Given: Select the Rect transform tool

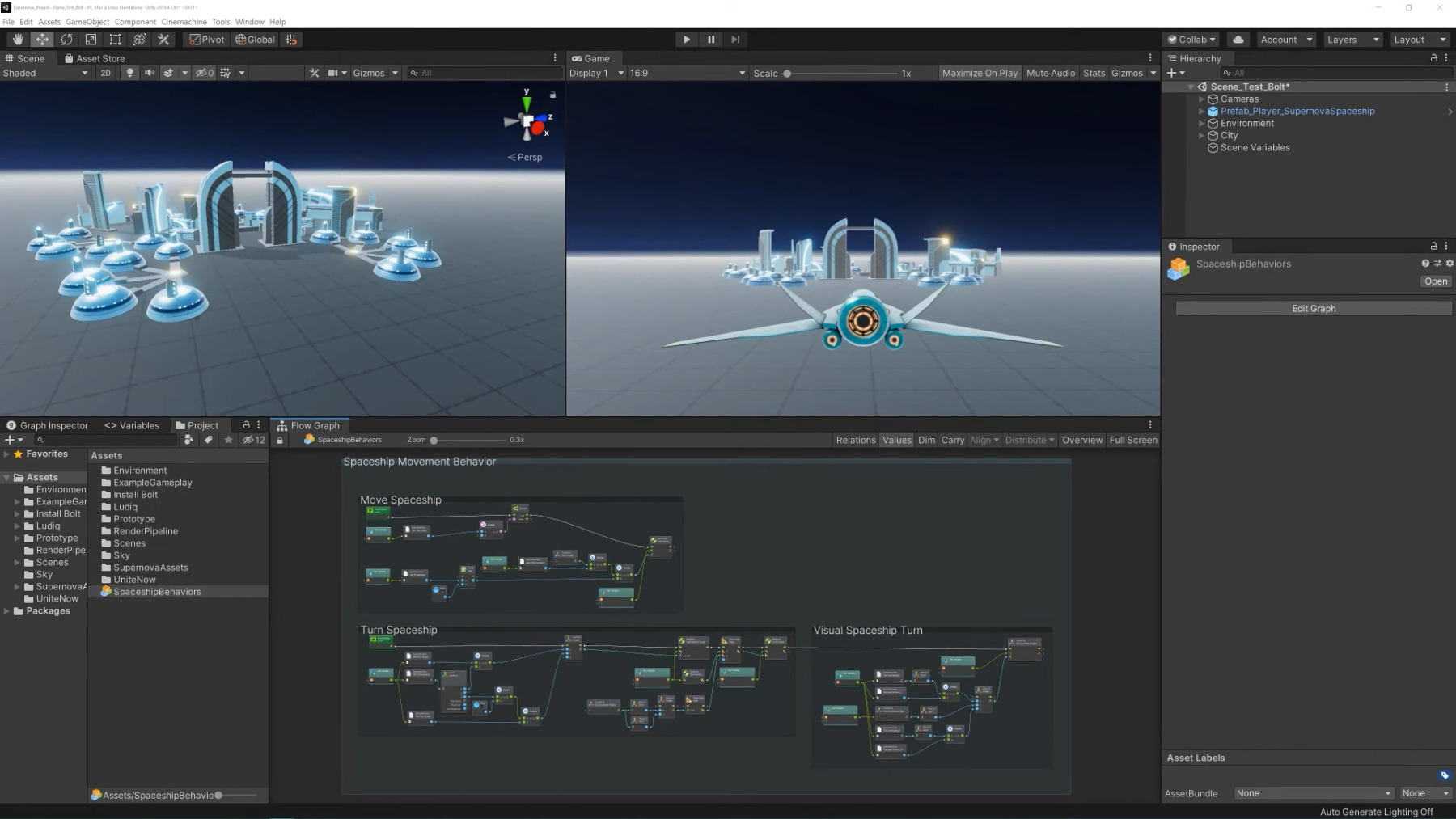Looking at the screenshot, I should [115, 40].
